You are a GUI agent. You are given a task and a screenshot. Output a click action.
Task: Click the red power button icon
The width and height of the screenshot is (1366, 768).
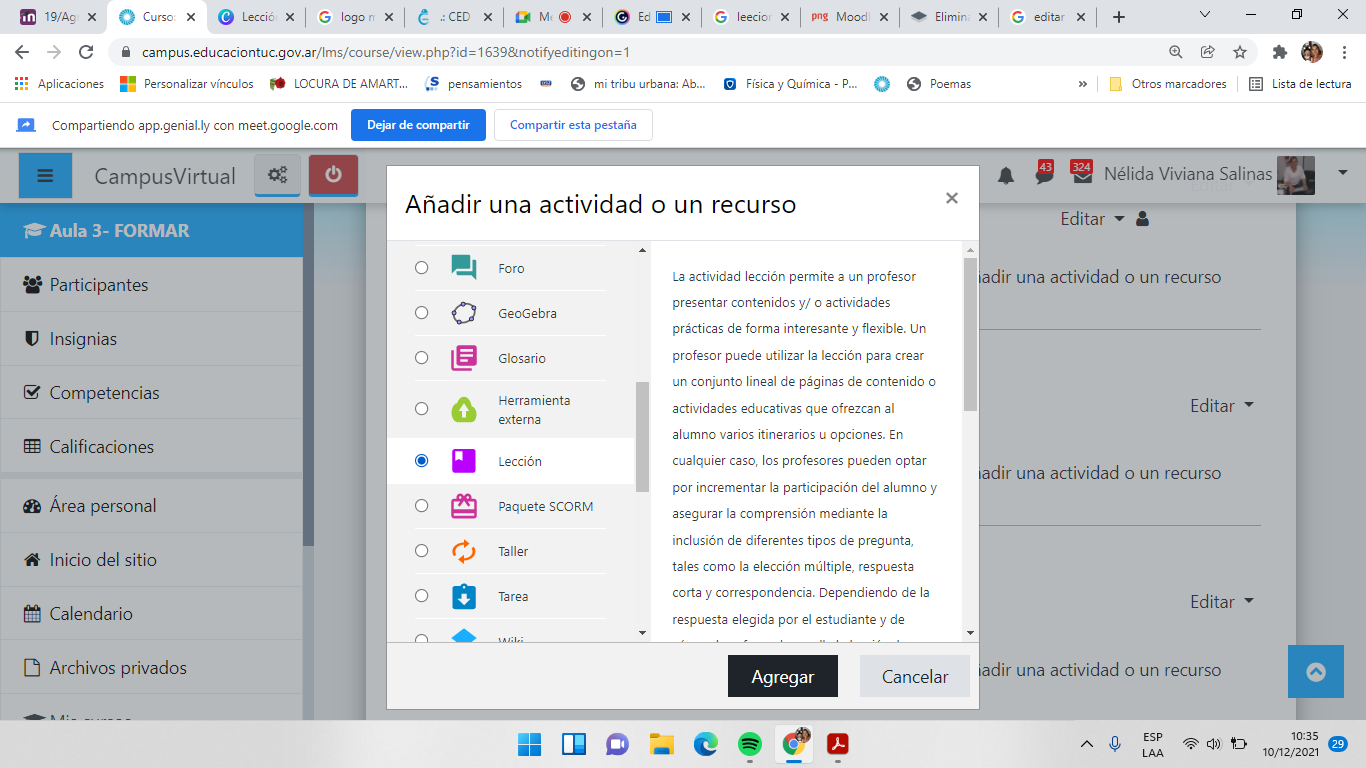[334, 175]
